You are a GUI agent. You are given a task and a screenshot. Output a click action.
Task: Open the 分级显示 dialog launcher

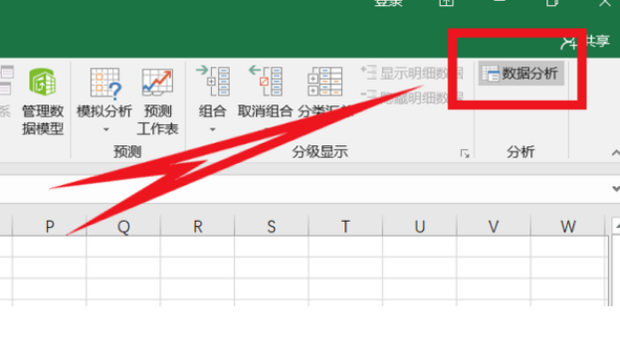465,153
